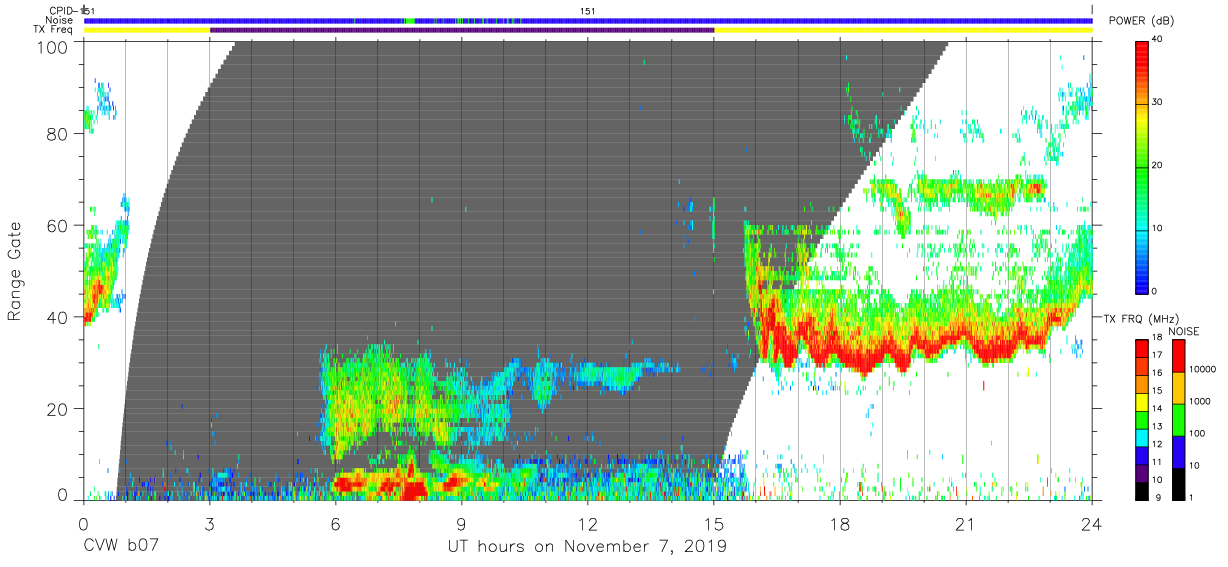
Task: Pick TX FRQ swatch between 15 and 16
Action: [1142, 382]
